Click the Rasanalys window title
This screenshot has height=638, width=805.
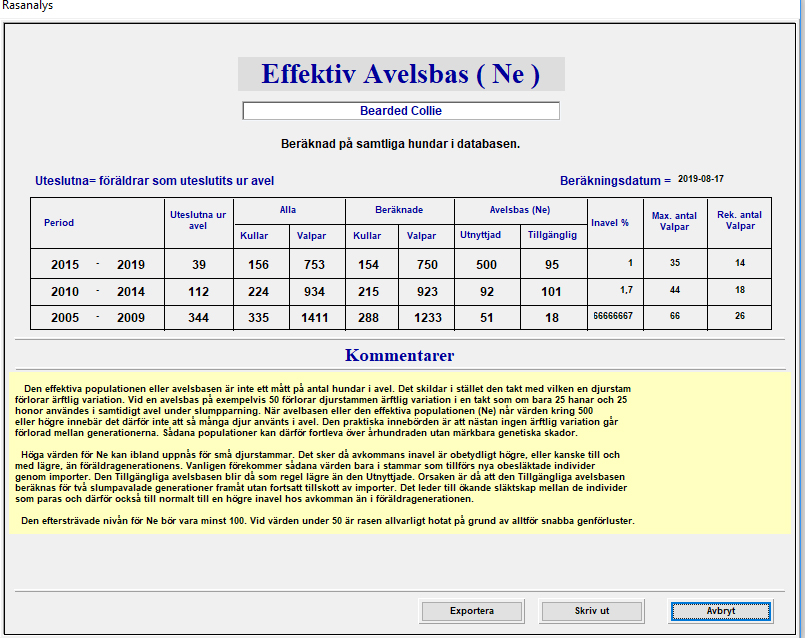click(x=27, y=6)
